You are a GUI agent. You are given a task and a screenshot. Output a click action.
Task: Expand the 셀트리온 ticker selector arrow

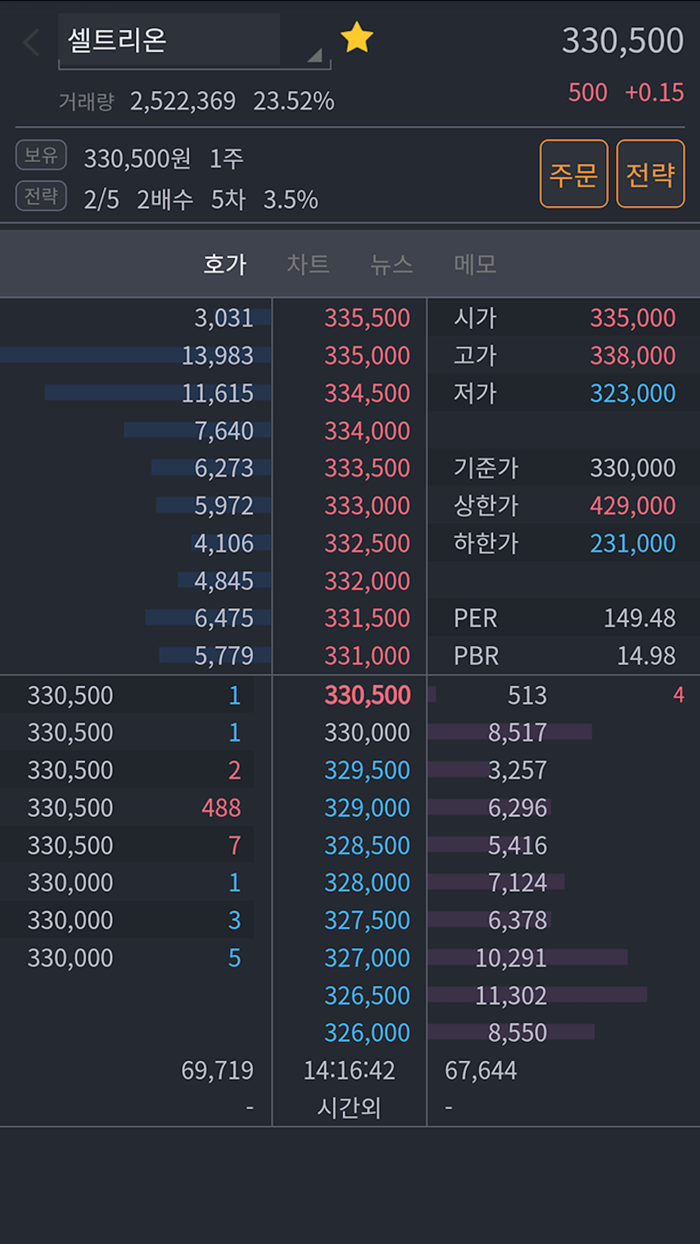click(316, 57)
